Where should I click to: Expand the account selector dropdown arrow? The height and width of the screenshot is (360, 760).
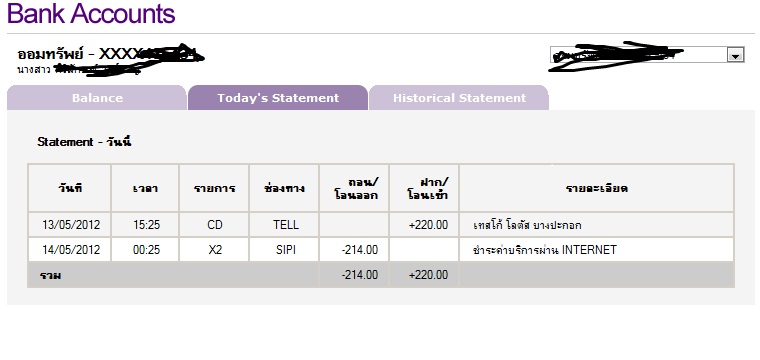click(x=735, y=55)
